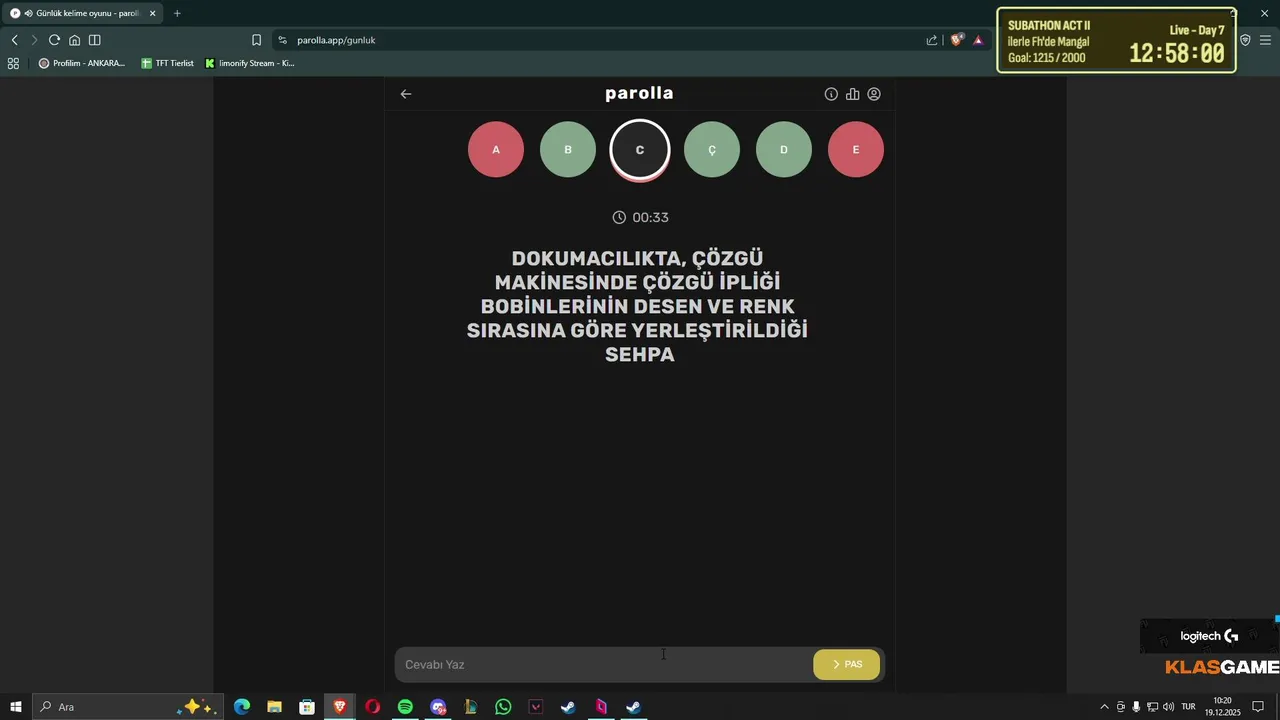Viewport: 1280px width, 720px height.
Task: Reload the page with refresh icon
Action: pos(54,40)
